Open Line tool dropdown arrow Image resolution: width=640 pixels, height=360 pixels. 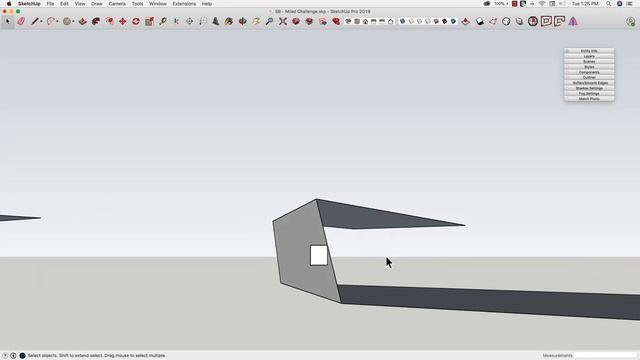41,22
